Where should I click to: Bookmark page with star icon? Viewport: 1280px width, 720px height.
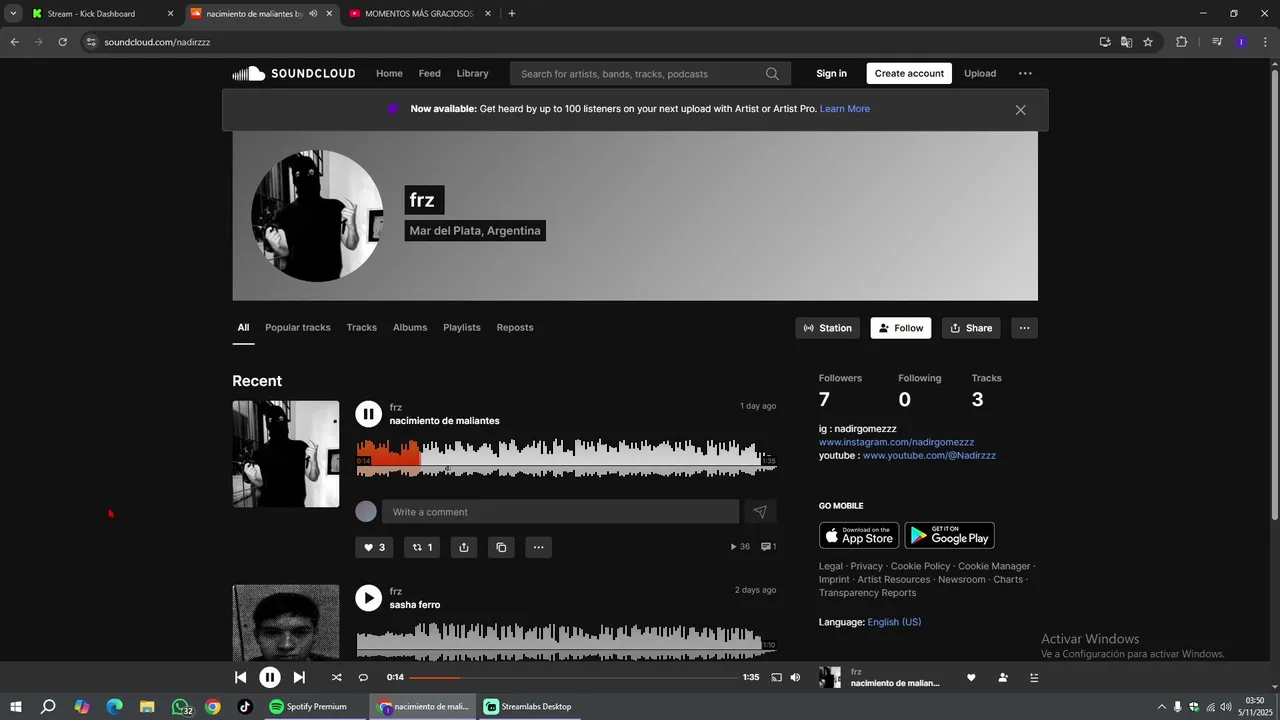(1148, 42)
